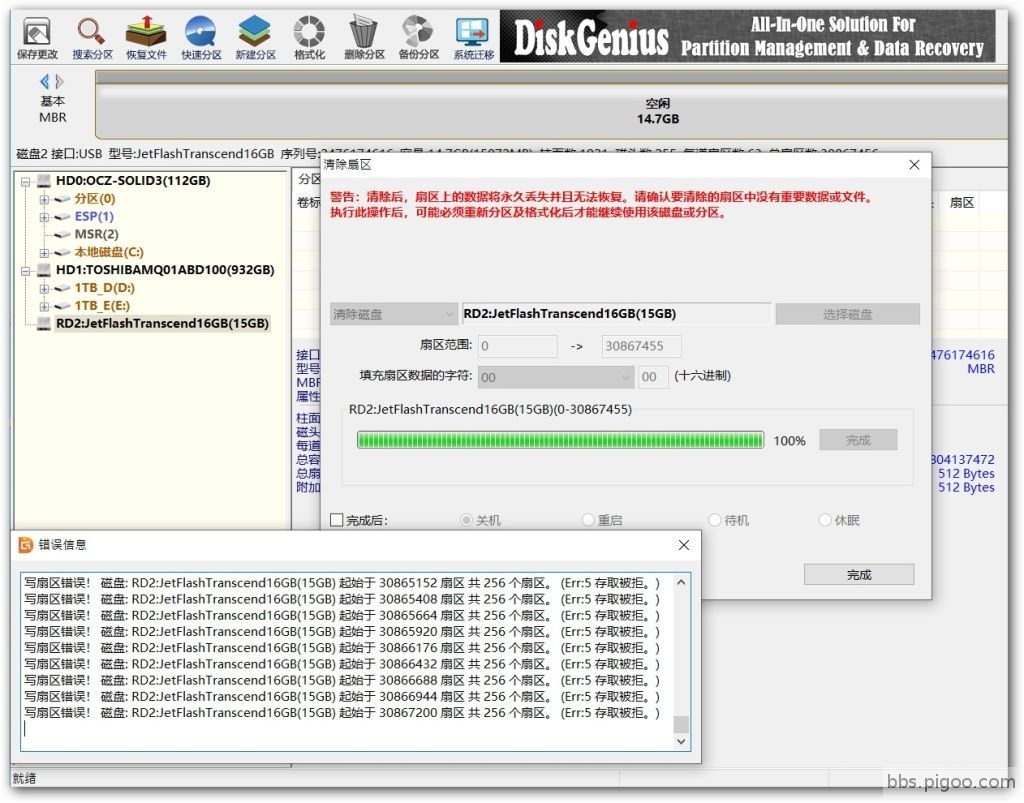Select HD1:TOSHIBAMQ01ABD100(932GB) disk label

coord(165,270)
